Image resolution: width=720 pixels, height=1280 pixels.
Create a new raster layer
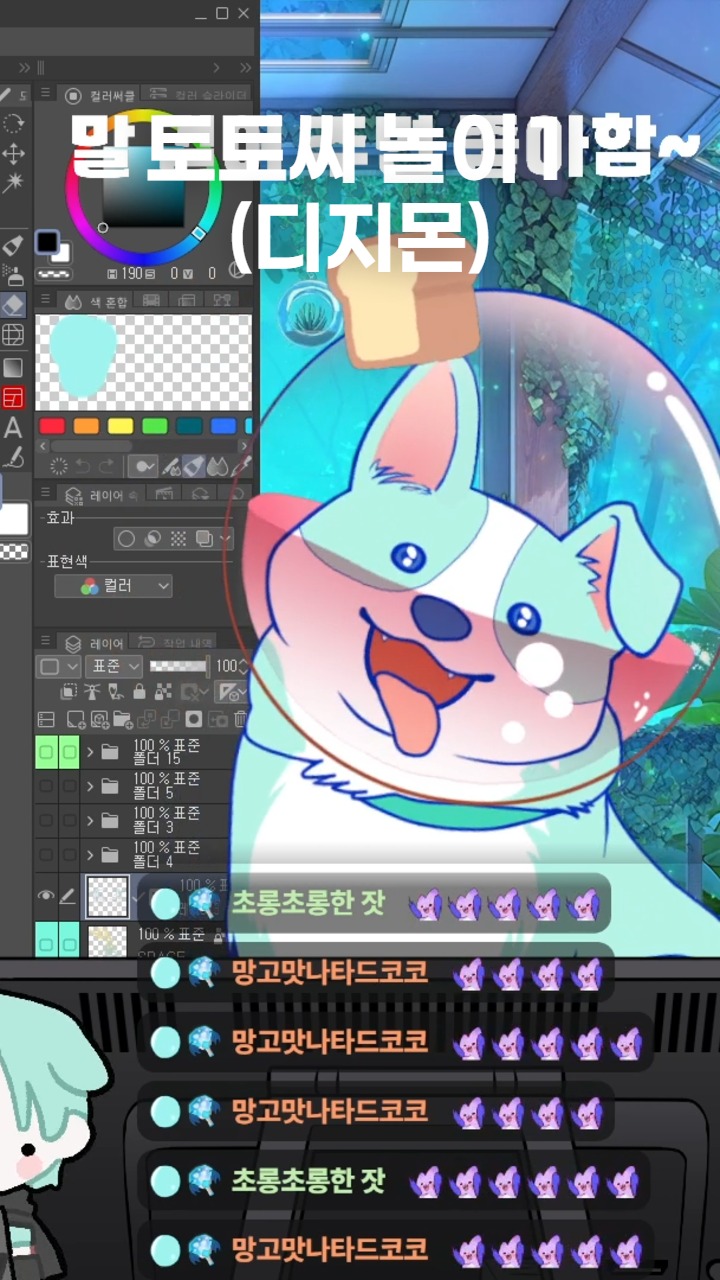[x=76, y=719]
